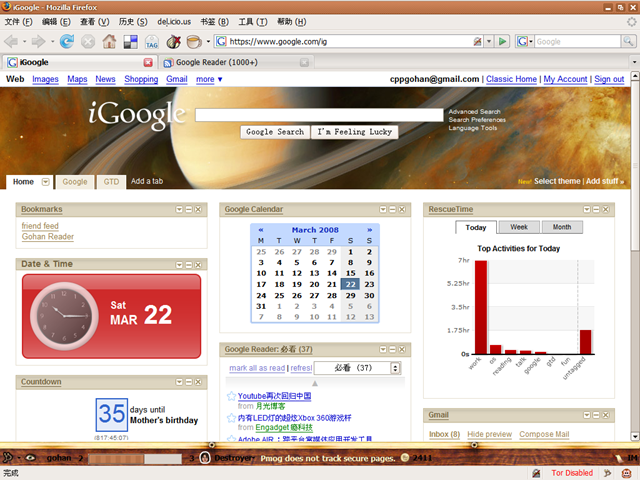This screenshot has height=480, width=640.
Task: Minimize the Bookmarks gadget
Action: [189, 209]
